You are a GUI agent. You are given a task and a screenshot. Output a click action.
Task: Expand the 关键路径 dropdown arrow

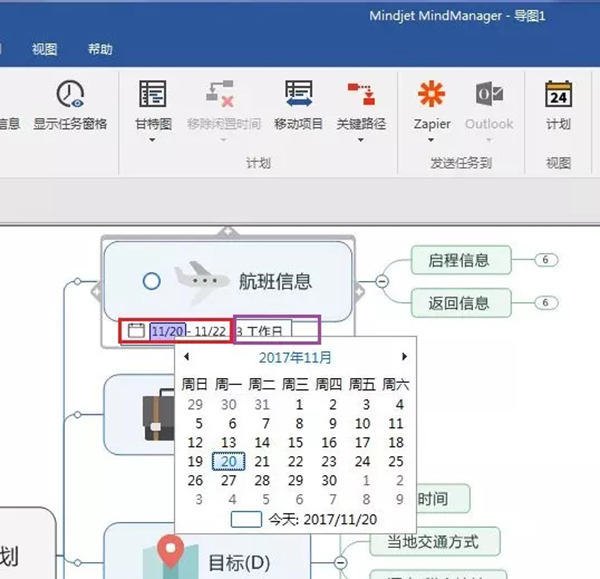(360, 140)
